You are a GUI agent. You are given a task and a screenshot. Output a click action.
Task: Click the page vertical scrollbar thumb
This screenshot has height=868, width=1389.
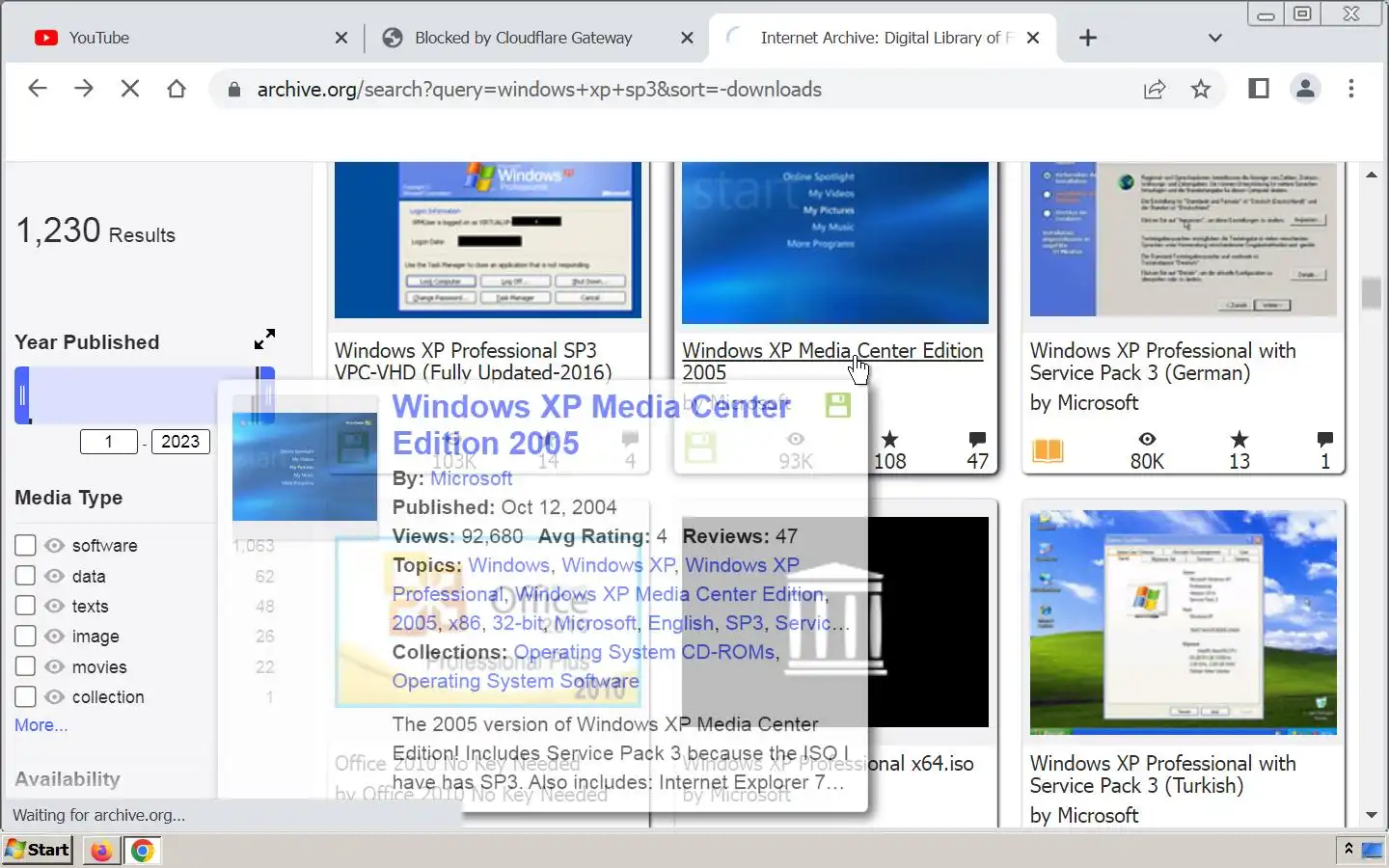tap(1372, 293)
